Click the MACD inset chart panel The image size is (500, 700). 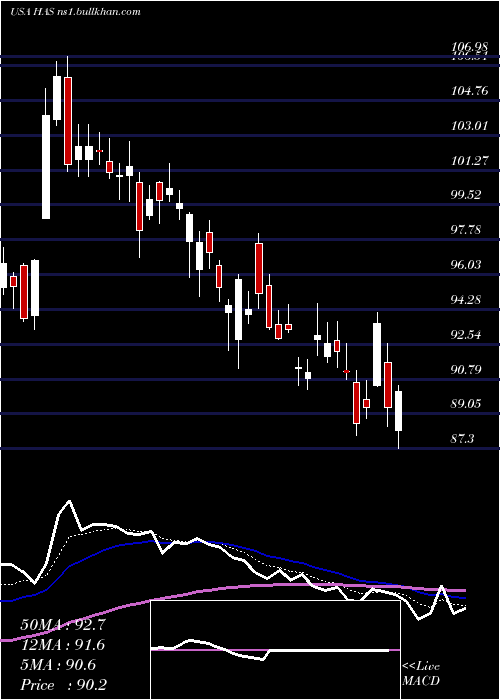275,650
